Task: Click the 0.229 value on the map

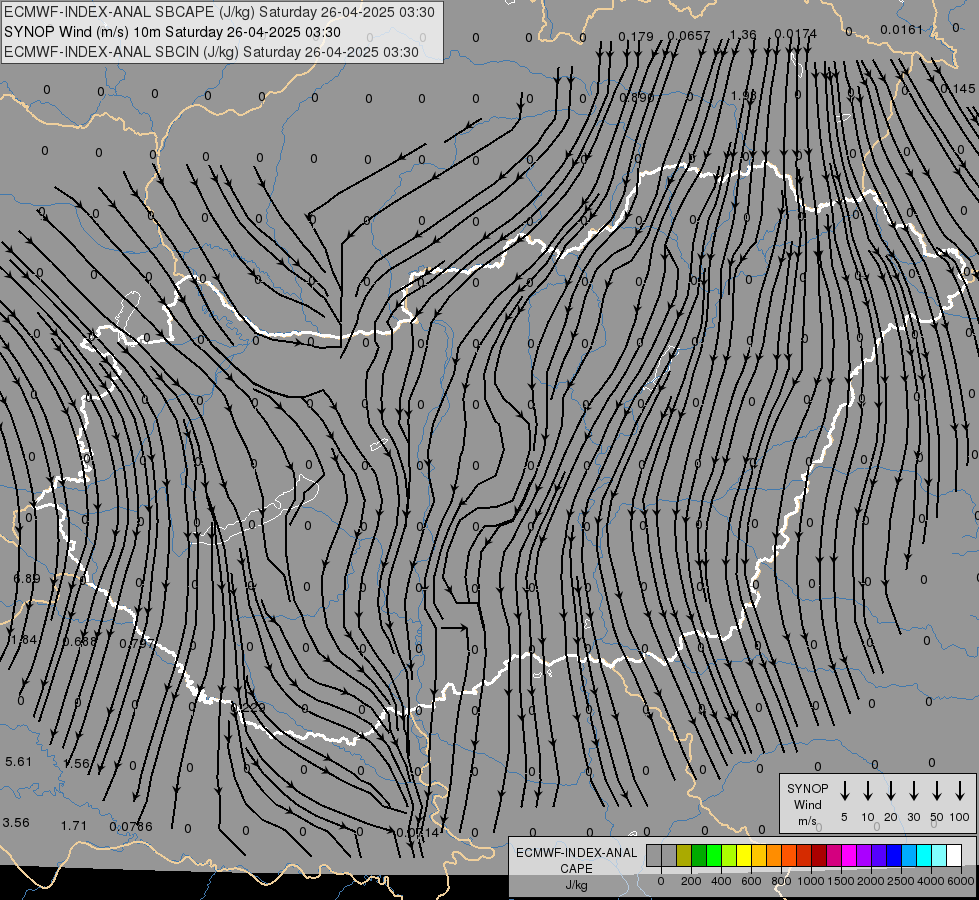Action: click(248, 708)
